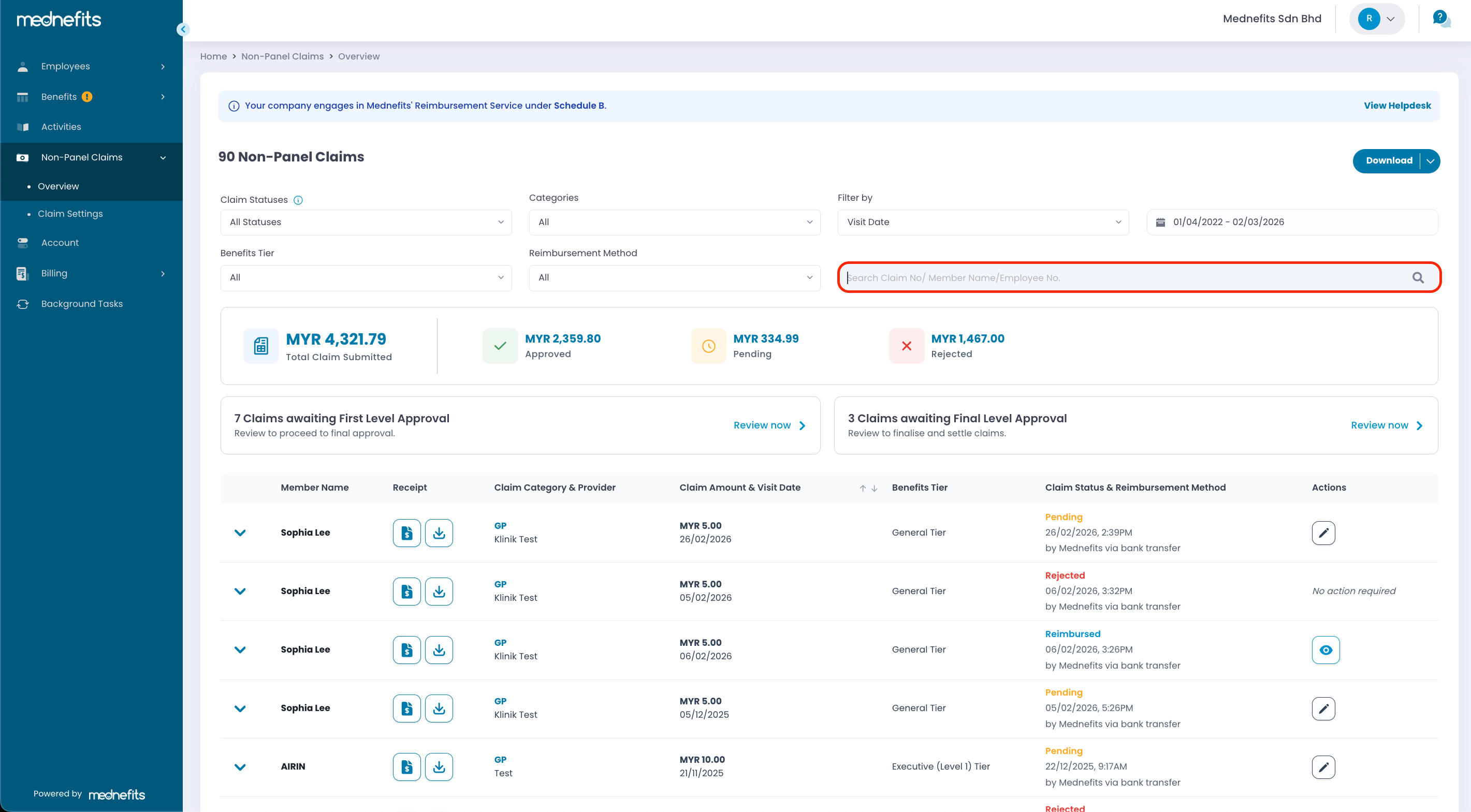
Task: Open the help chat icon
Action: click(1441, 18)
